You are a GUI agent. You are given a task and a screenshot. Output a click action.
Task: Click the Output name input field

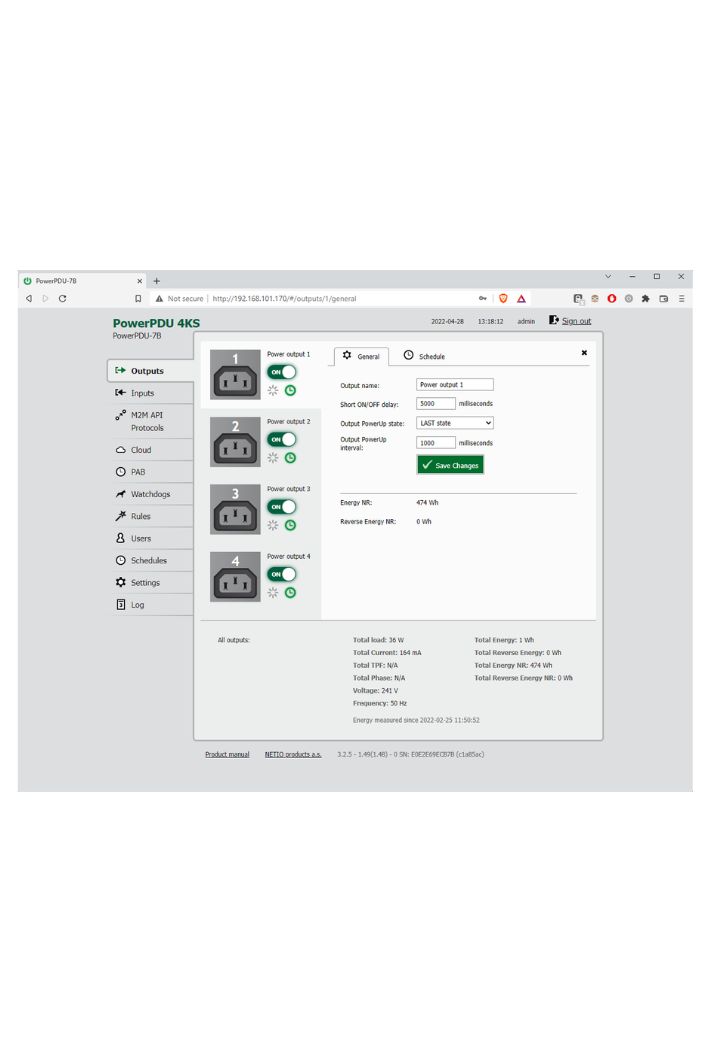click(454, 384)
